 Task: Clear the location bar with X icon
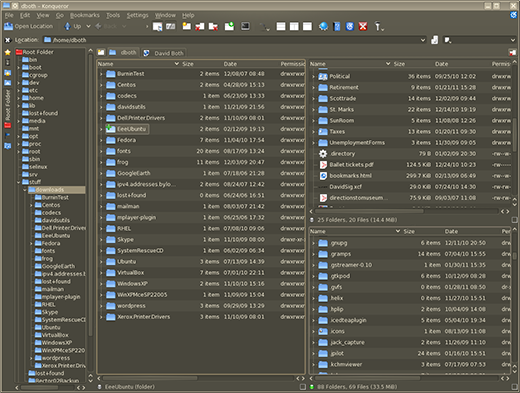(x=7, y=40)
